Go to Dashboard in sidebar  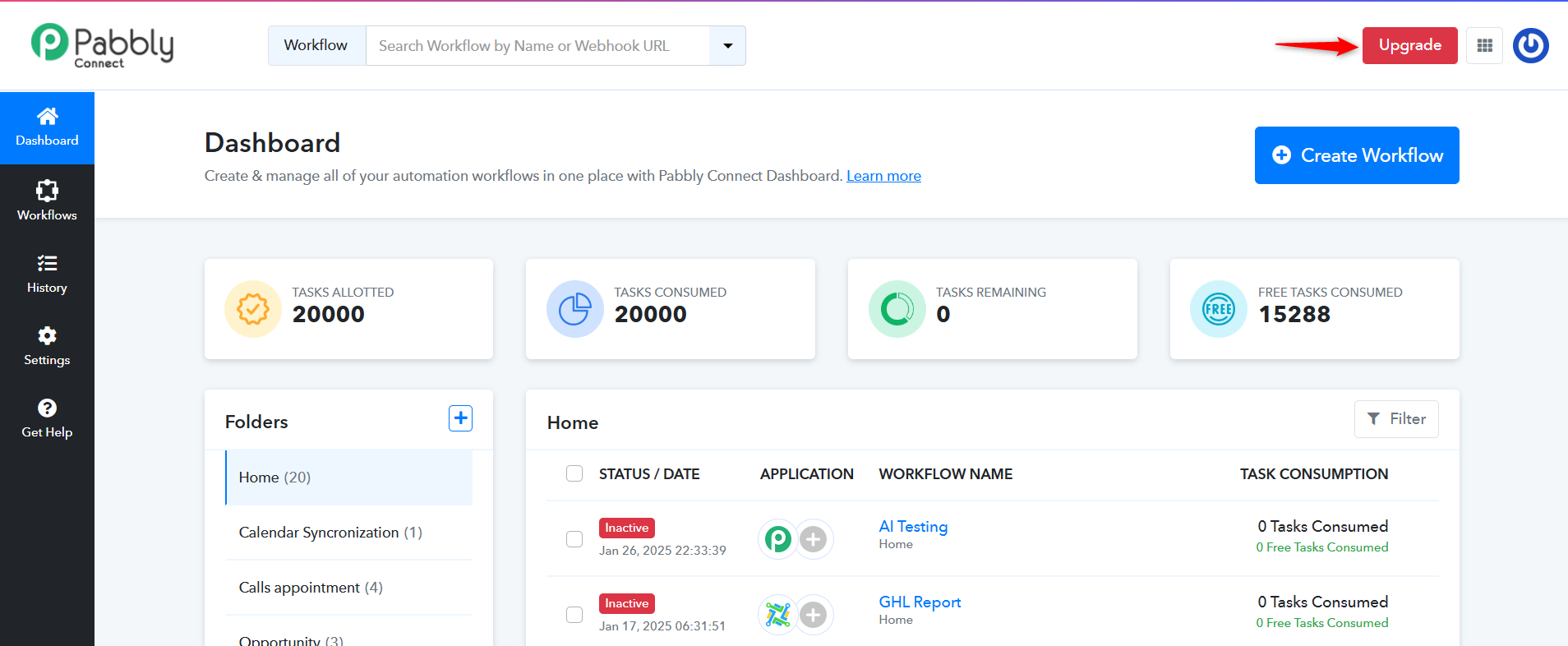(x=47, y=127)
